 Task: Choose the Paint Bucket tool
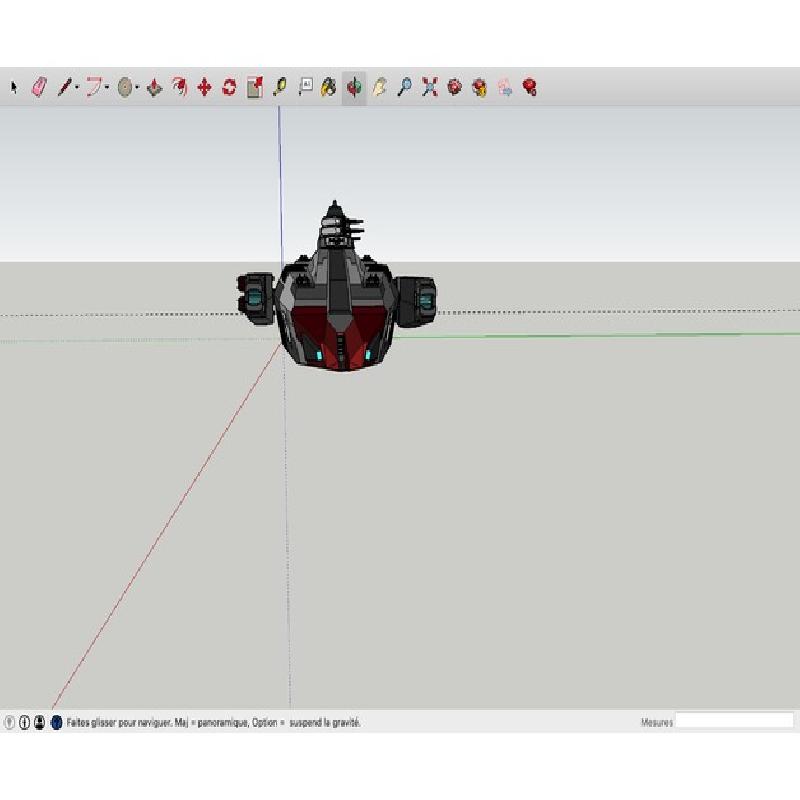328,88
